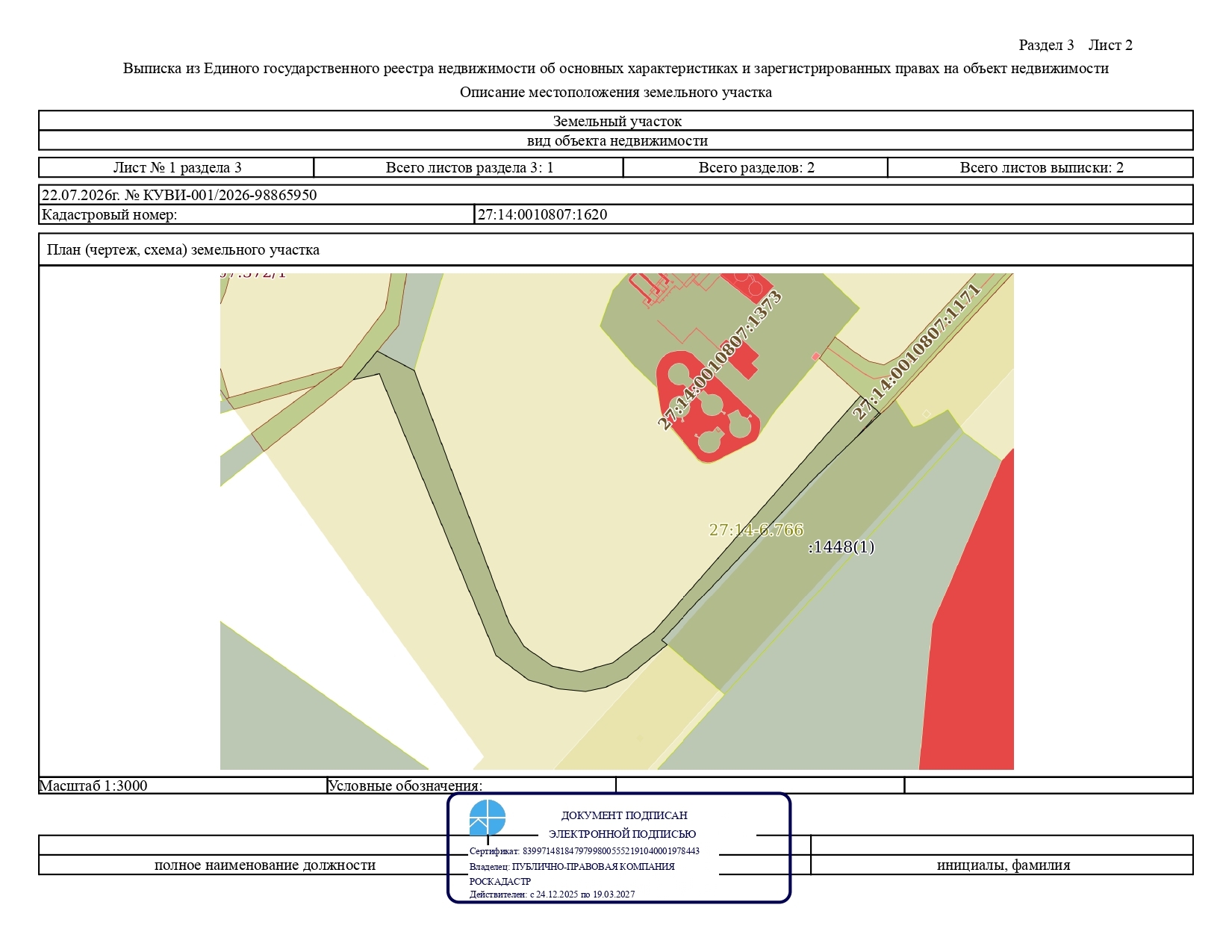Click the cell 'Всего листов раздела 3: 1'
This screenshot has height=952, width=1232.
(x=469, y=167)
